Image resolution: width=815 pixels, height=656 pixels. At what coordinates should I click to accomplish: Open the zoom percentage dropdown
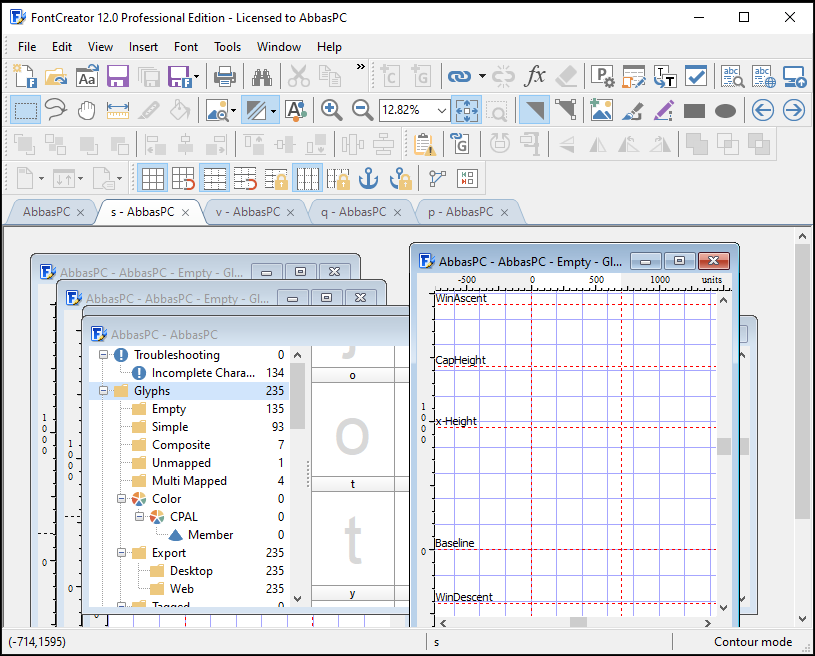click(442, 110)
